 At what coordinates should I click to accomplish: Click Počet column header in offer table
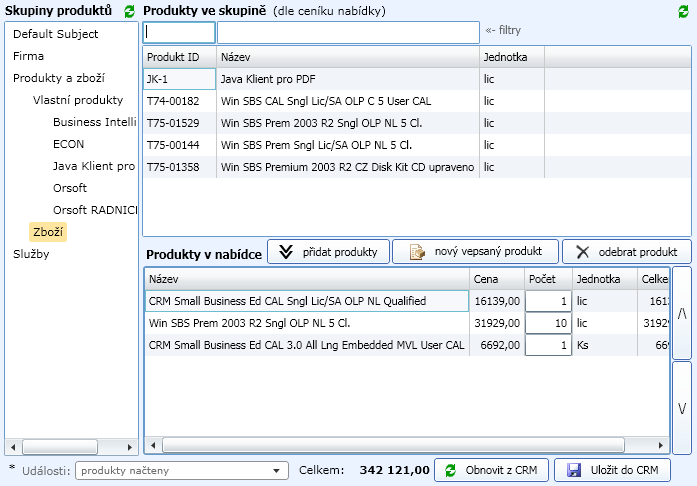click(x=549, y=279)
